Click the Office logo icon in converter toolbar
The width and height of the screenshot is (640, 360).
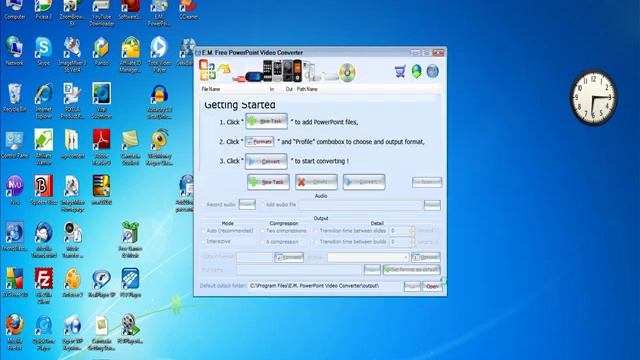pos(207,70)
